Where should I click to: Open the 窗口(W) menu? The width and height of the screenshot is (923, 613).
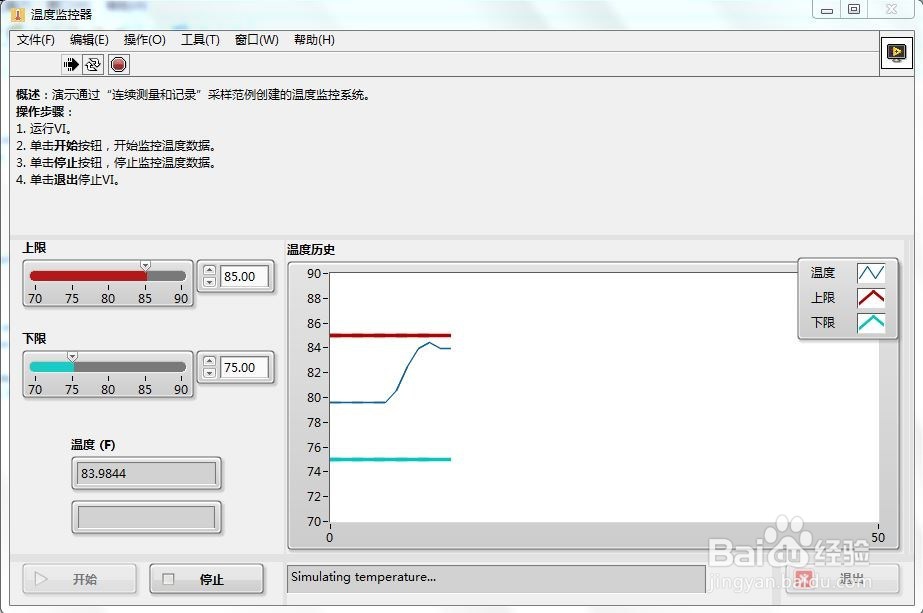pyautogui.click(x=256, y=40)
